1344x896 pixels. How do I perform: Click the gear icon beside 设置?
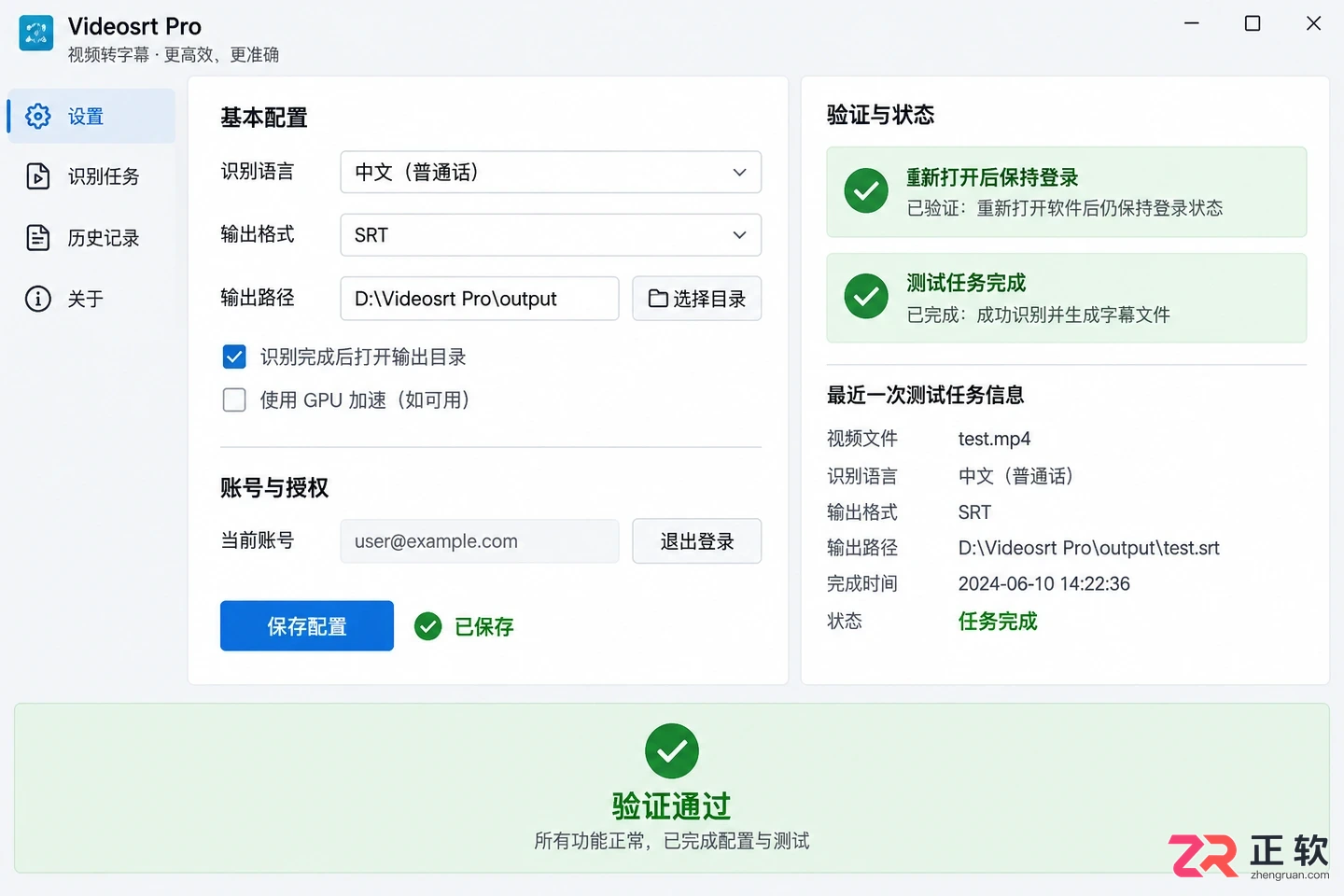coord(38,117)
